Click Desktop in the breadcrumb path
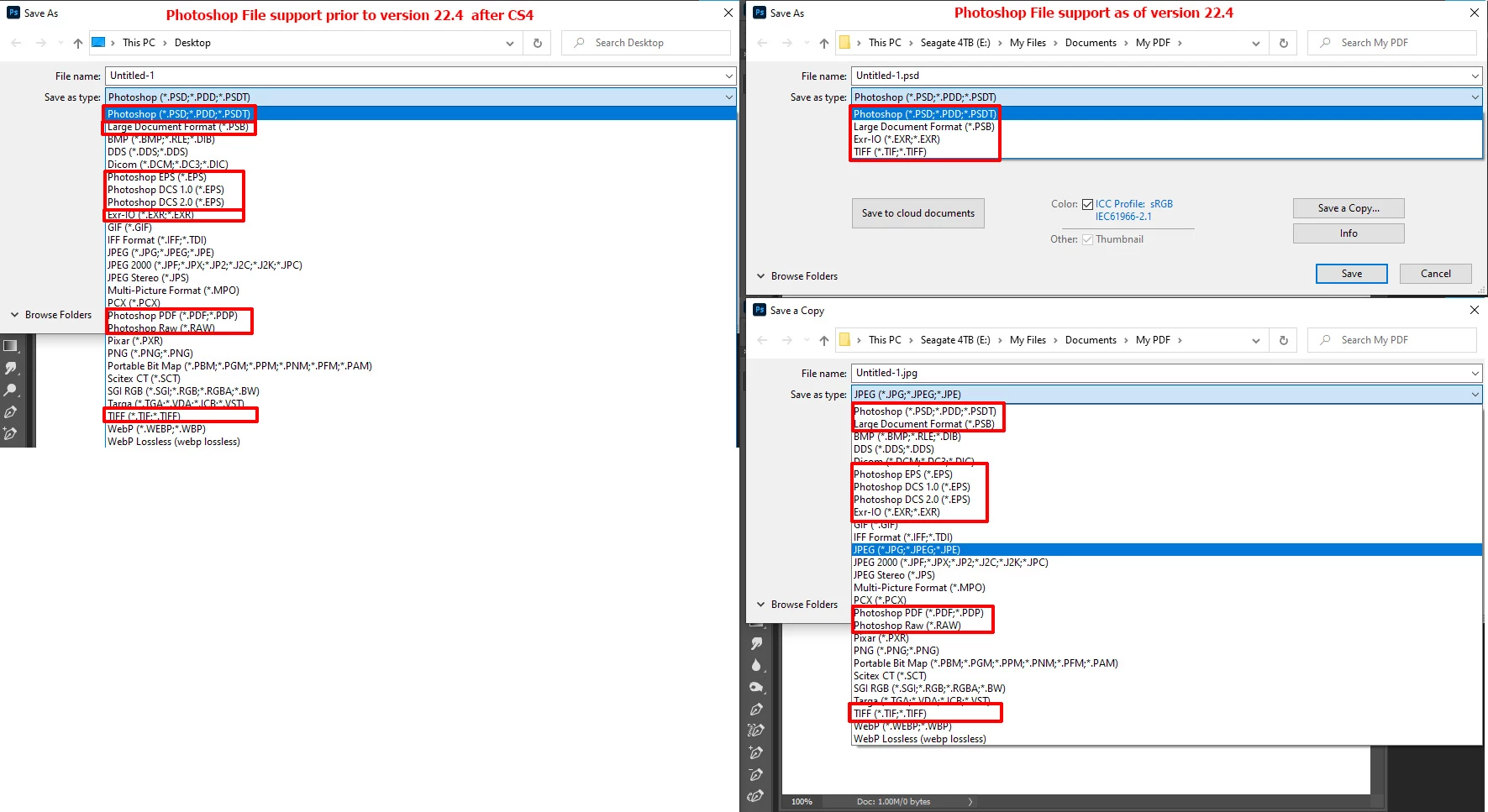The height and width of the screenshot is (812, 1488). point(192,43)
